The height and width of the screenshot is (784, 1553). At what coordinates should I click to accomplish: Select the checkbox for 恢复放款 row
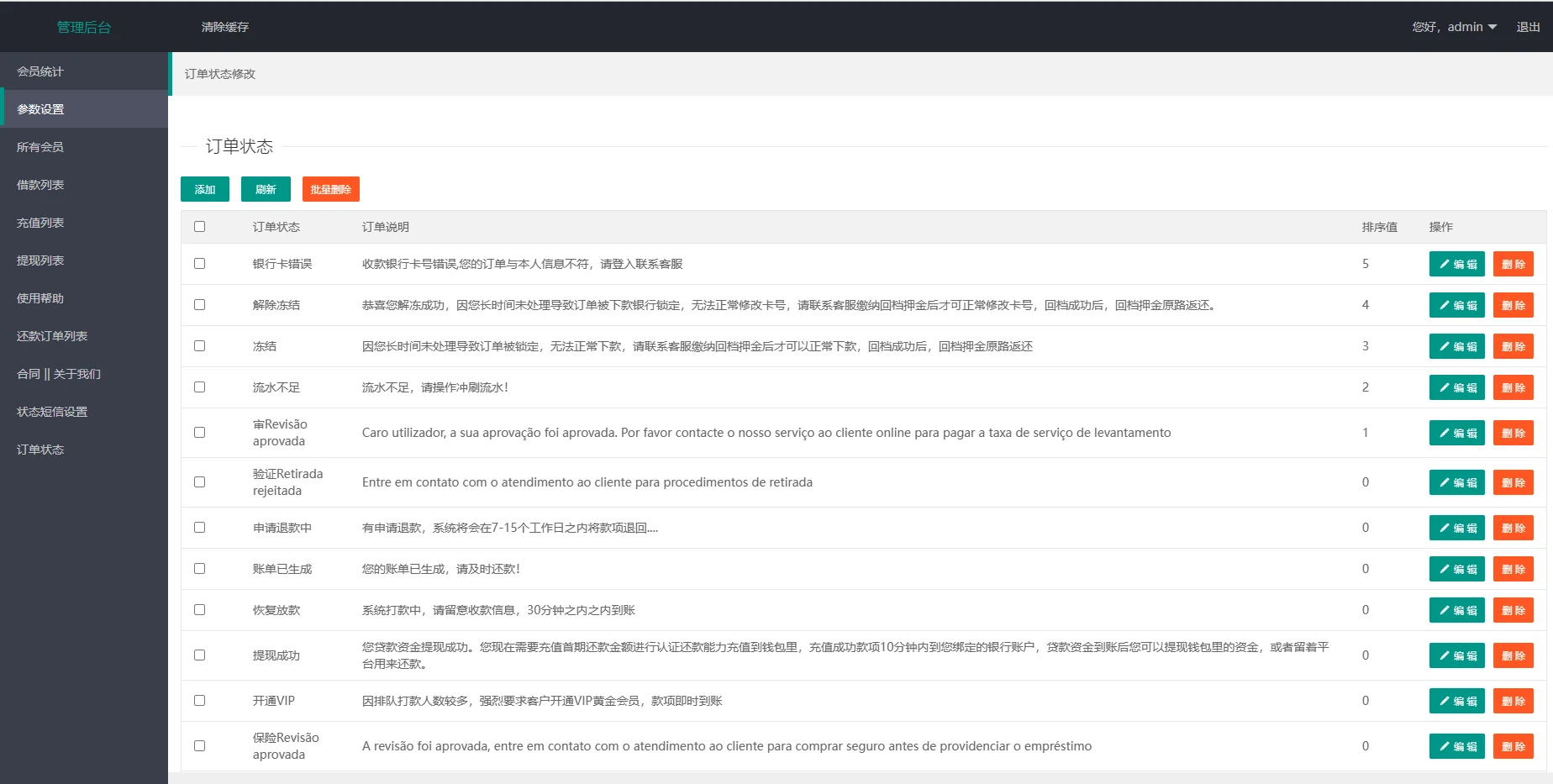click(x=199, y=610)
